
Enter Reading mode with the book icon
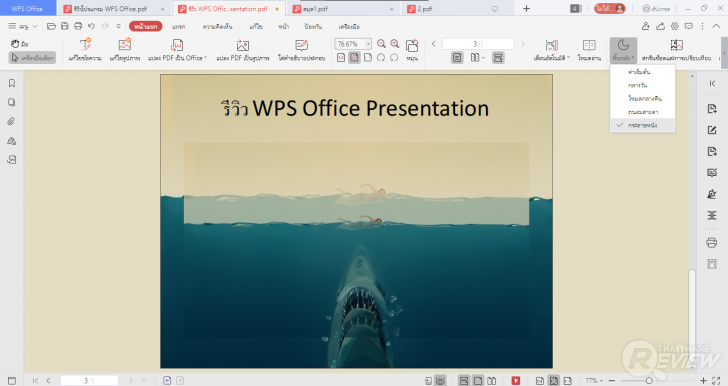pyautogui.click(x=589, y=50)
